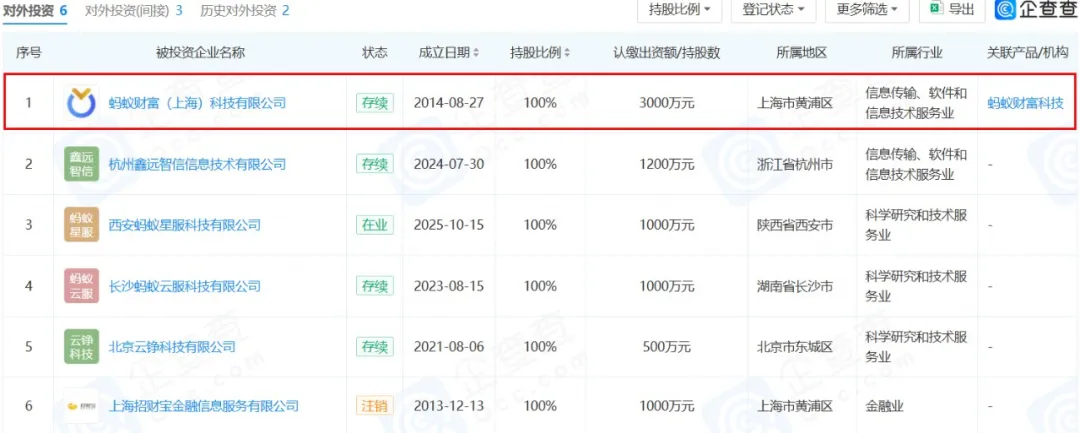
Task: Click date 2024-07-30
Action: pos(449,164)
